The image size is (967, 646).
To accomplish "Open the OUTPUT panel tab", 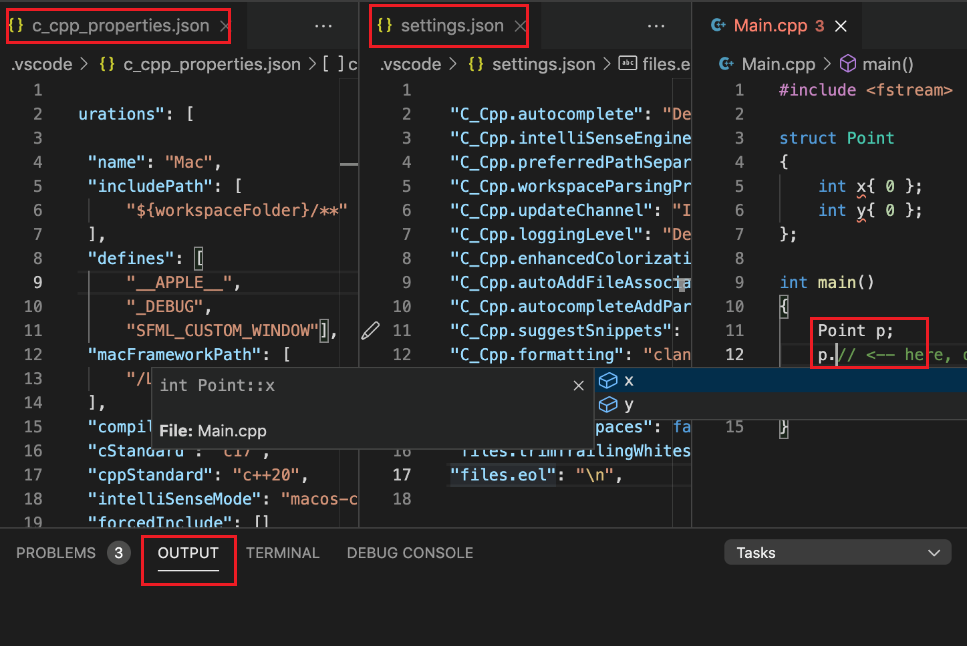I will (188, 553).
